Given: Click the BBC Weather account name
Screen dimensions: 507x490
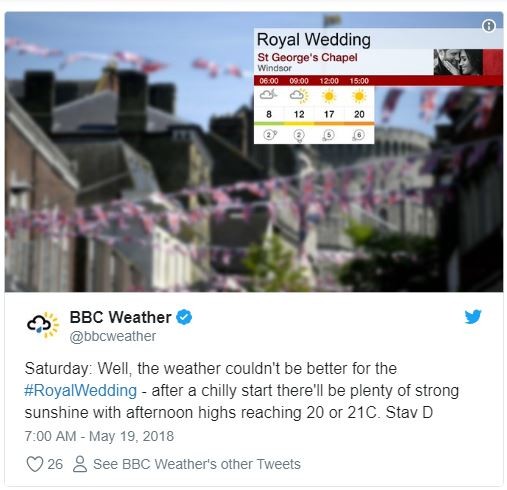Looking at the screenshot, I should coord(120,317).
